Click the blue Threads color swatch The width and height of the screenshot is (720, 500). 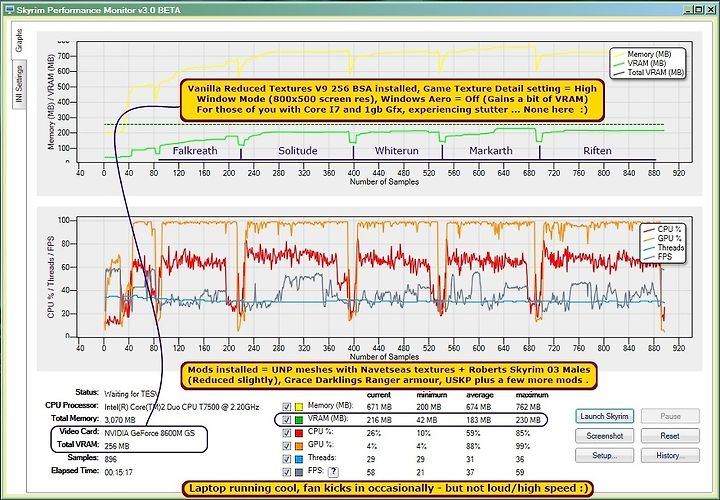[x=299, y=459]
